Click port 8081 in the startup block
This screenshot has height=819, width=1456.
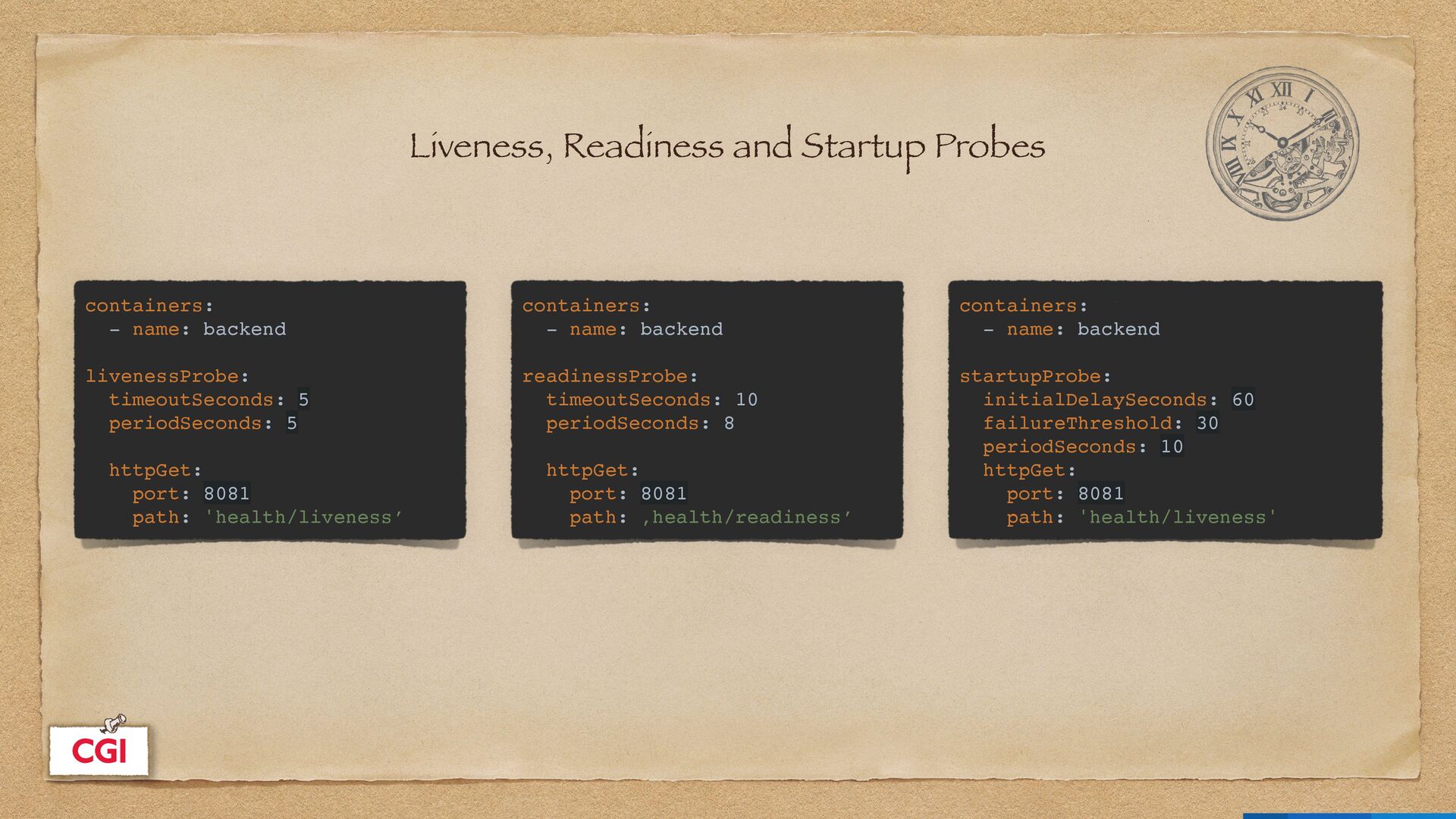click(1100, 494)
